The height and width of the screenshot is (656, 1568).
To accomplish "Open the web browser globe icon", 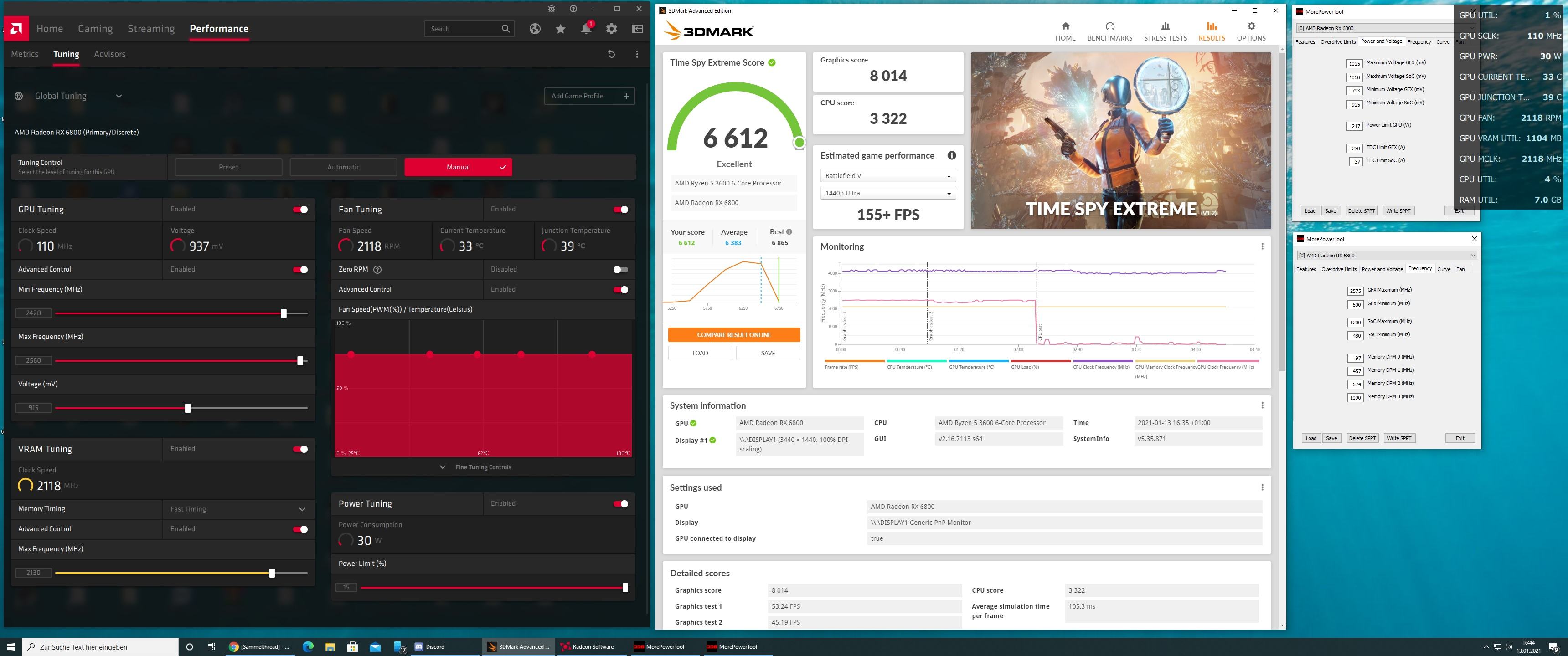I will click(534, 29).
